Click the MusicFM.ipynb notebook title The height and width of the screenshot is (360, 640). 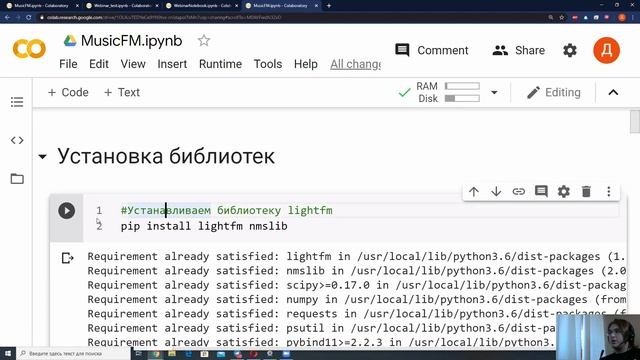point(131,40)
